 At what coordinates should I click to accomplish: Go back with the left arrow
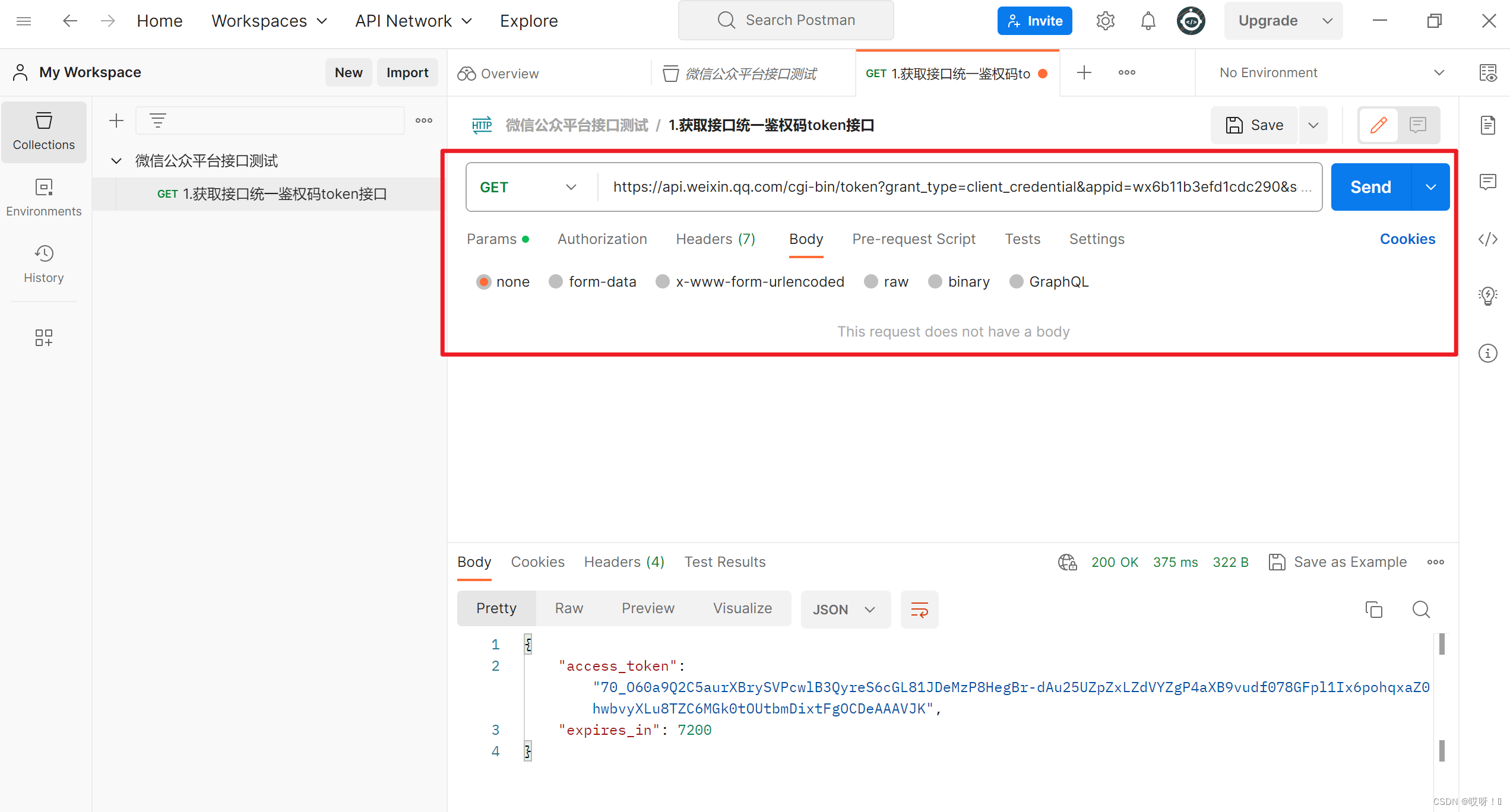(x=70, y=21)
